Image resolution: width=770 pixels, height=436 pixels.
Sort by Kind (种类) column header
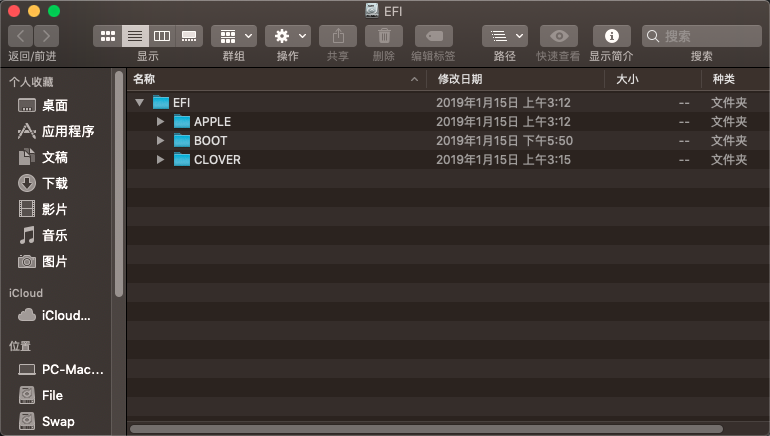click(x=736, y=79)
